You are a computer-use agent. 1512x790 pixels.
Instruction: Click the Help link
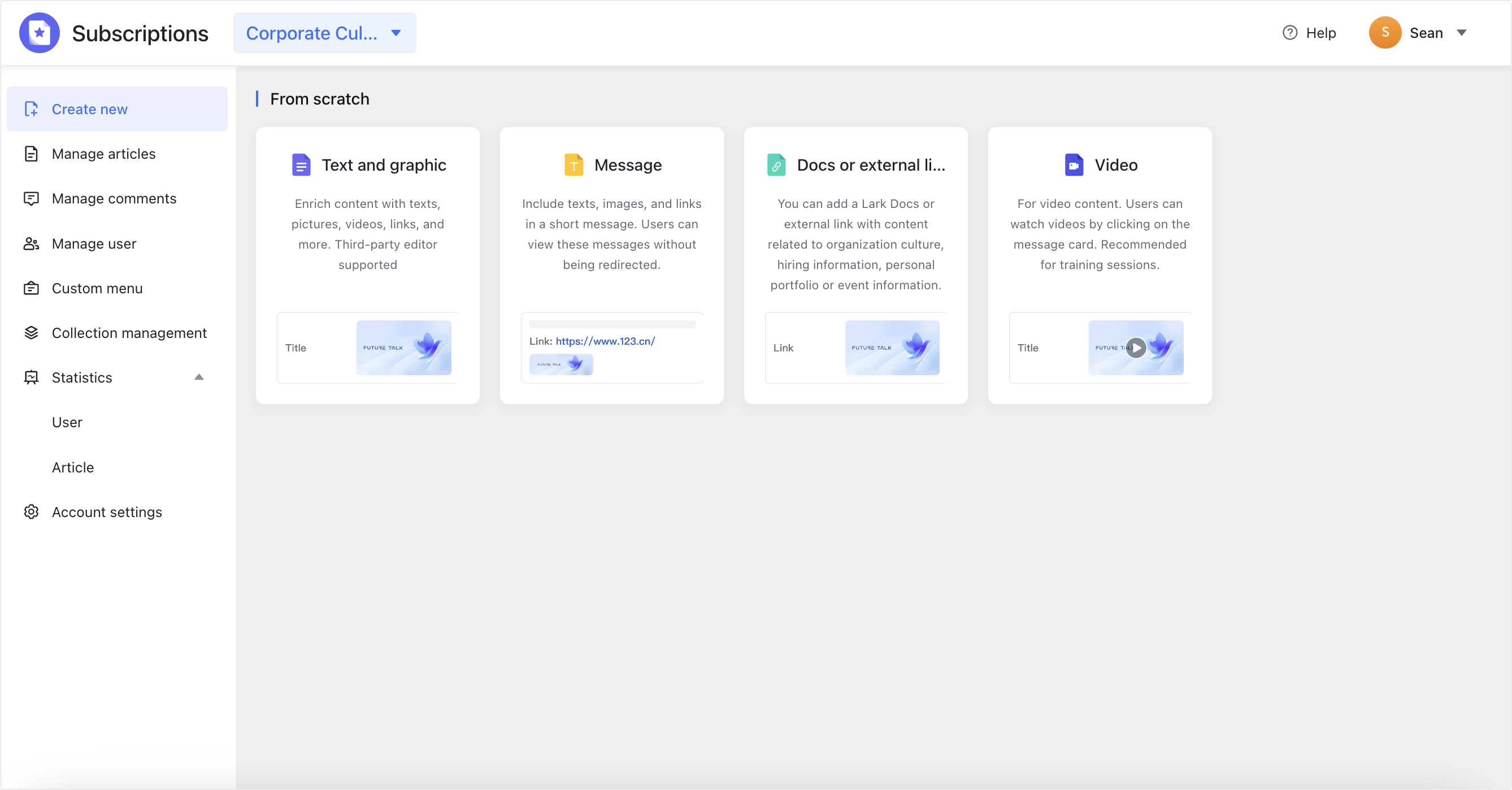tap(1320, 33)
